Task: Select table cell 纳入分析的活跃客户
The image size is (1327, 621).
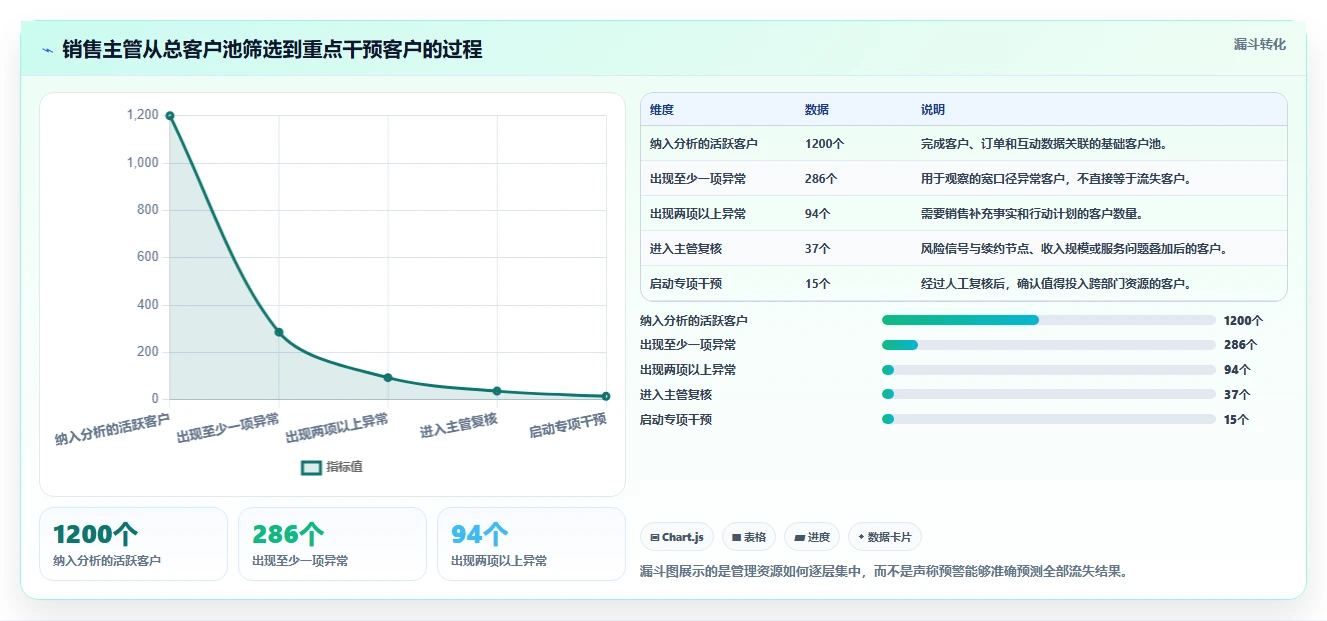Action: (x=704, y=144)
